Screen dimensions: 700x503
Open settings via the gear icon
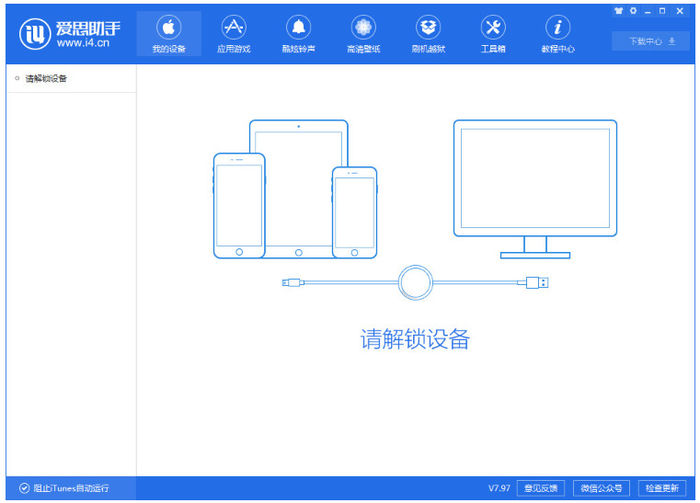[633, 11]
